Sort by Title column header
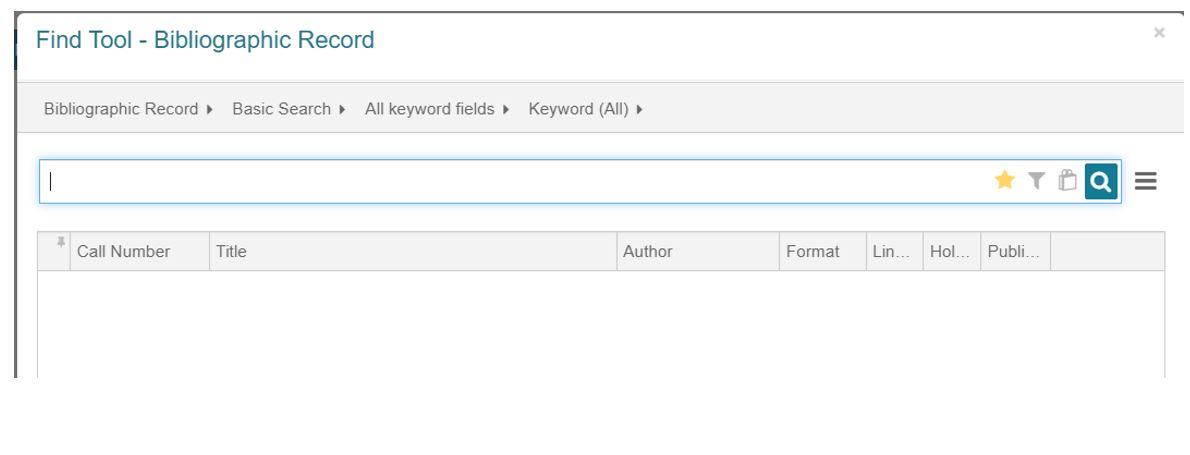This screenshot has height=455, width=1190. [413, 252]
